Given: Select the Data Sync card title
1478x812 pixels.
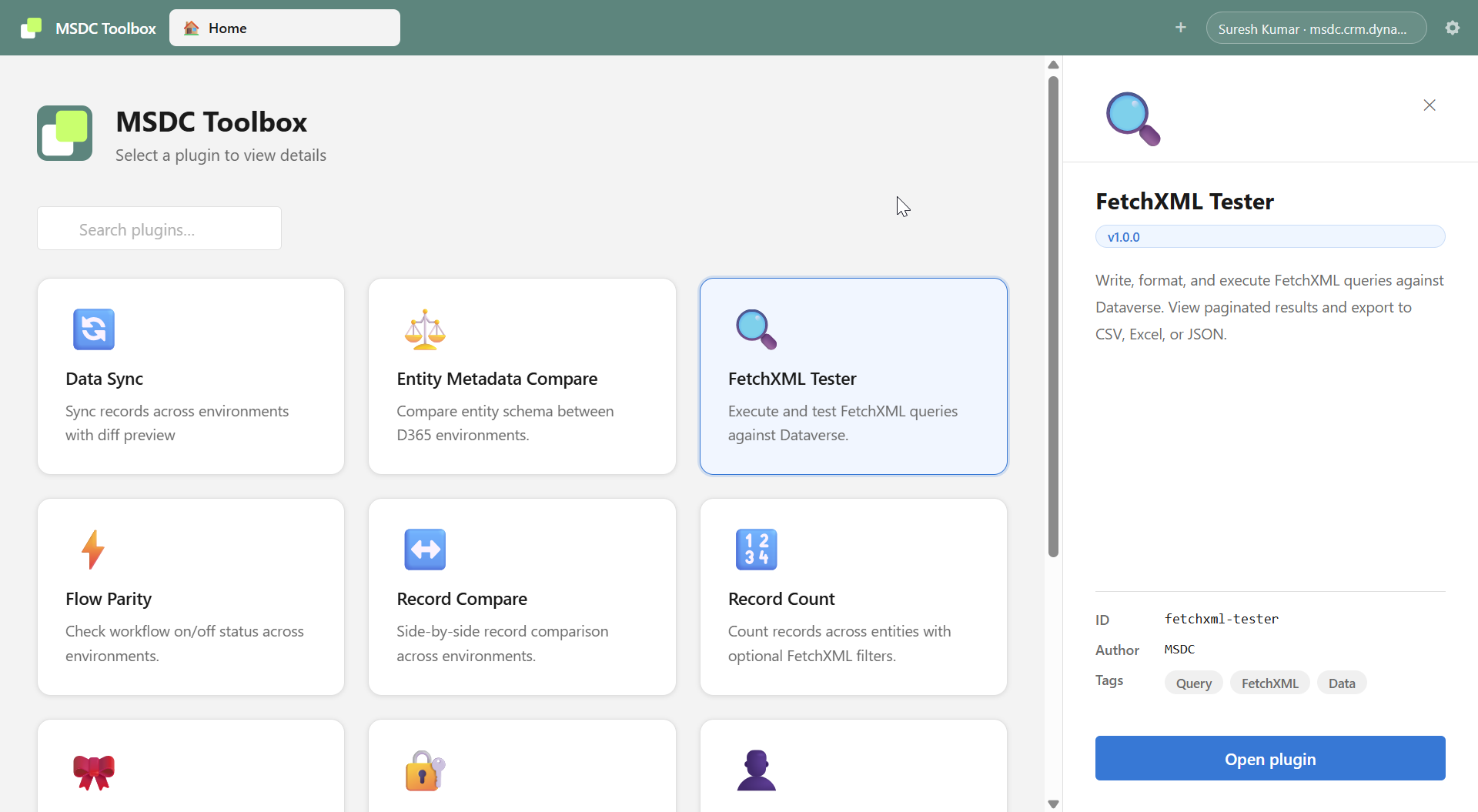Looking at the screenshot, I should click(105, 379).
